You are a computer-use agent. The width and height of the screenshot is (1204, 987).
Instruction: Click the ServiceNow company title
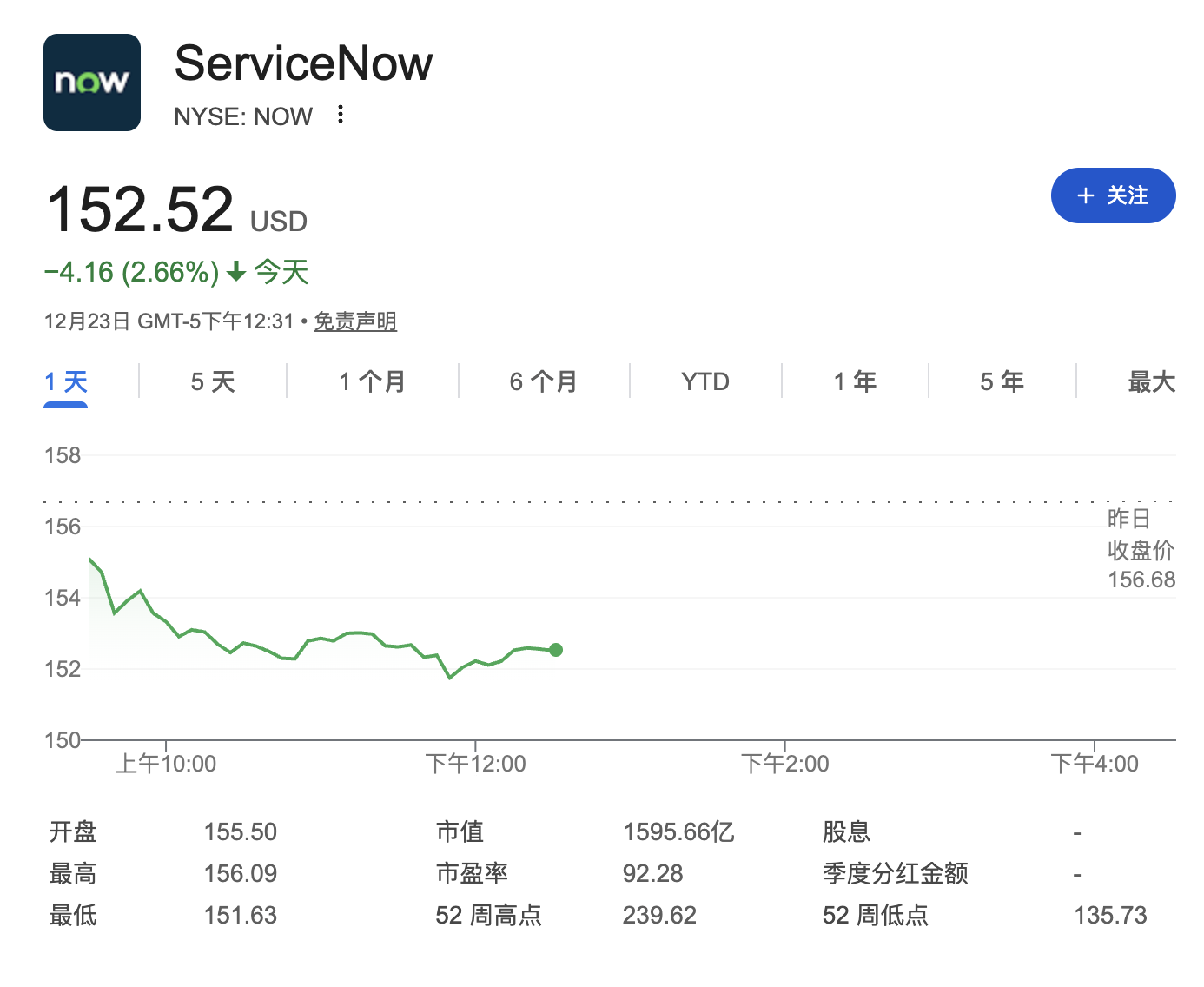pyautogui.click(x=303, y=63)
